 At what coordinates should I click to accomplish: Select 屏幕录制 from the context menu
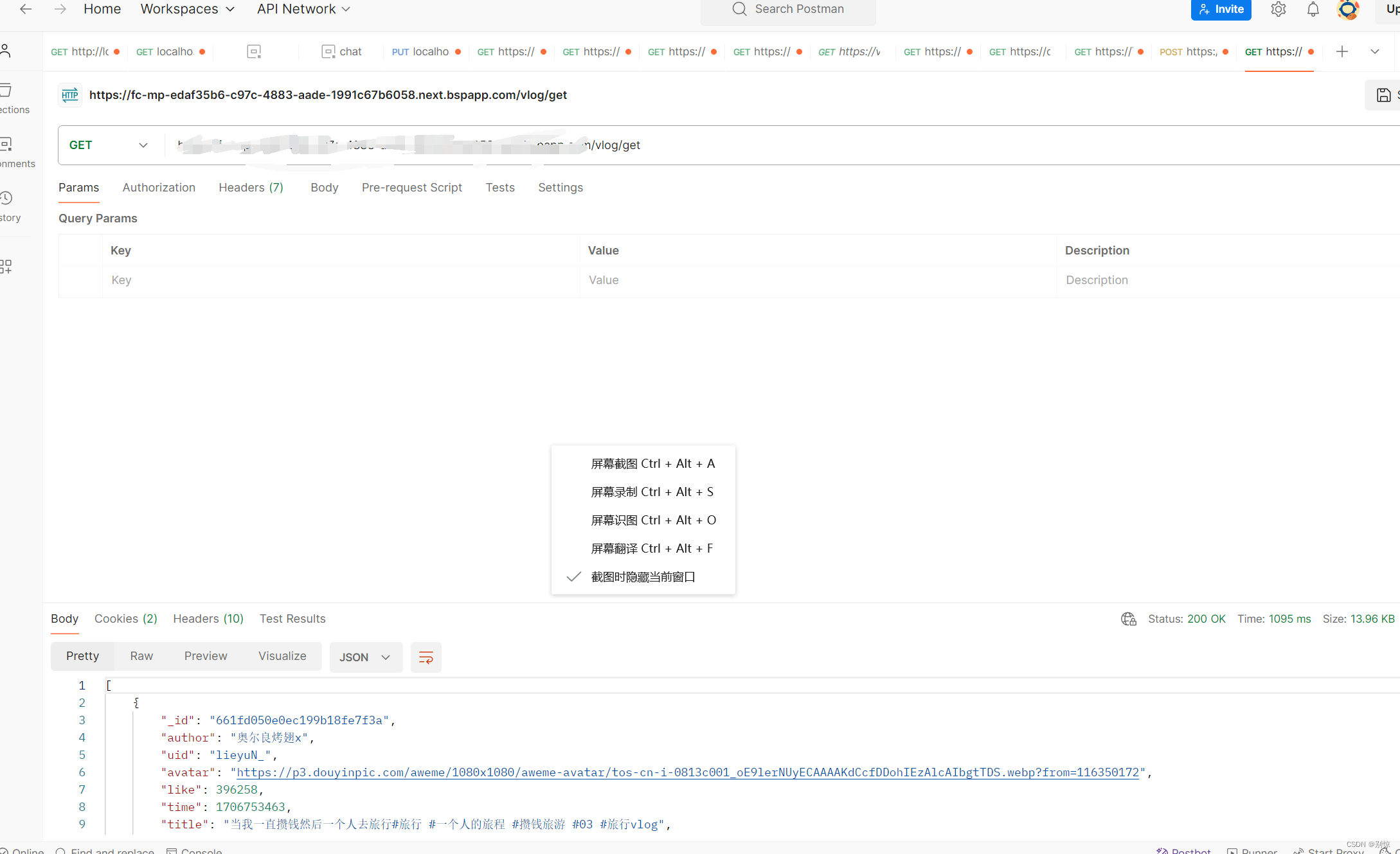point(652,492)
